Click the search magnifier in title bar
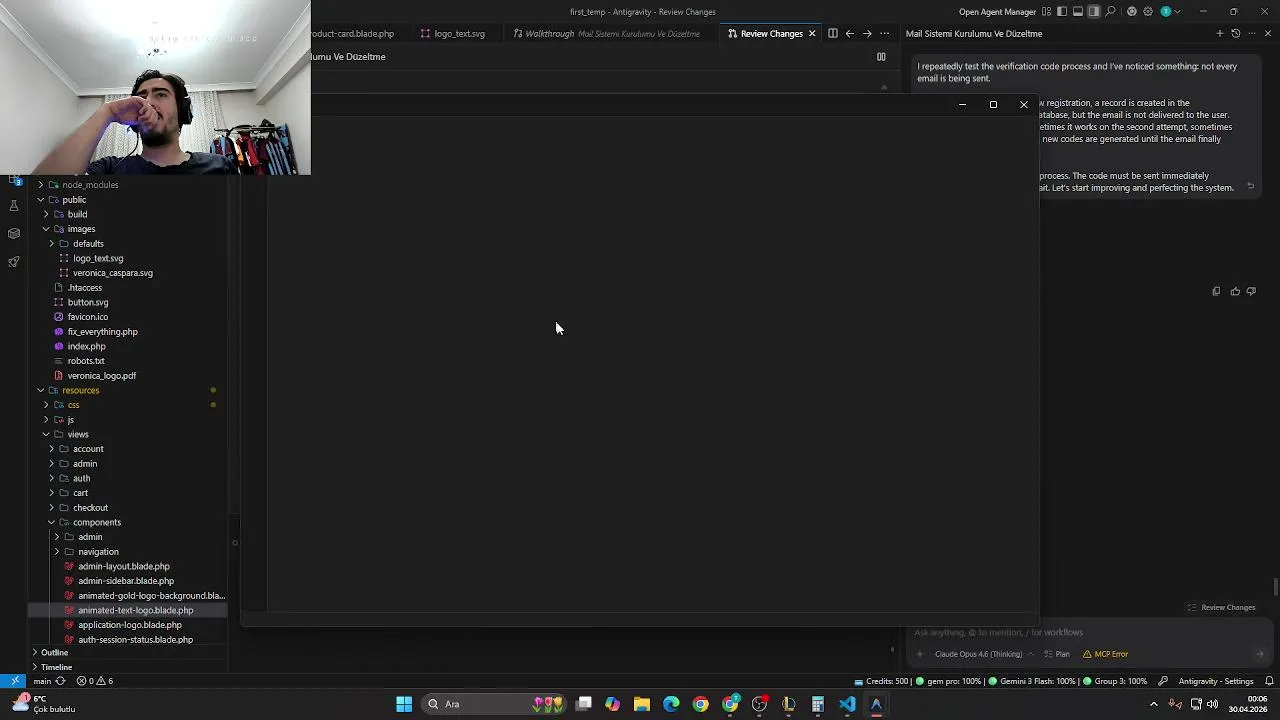 tap(1111, 12)
